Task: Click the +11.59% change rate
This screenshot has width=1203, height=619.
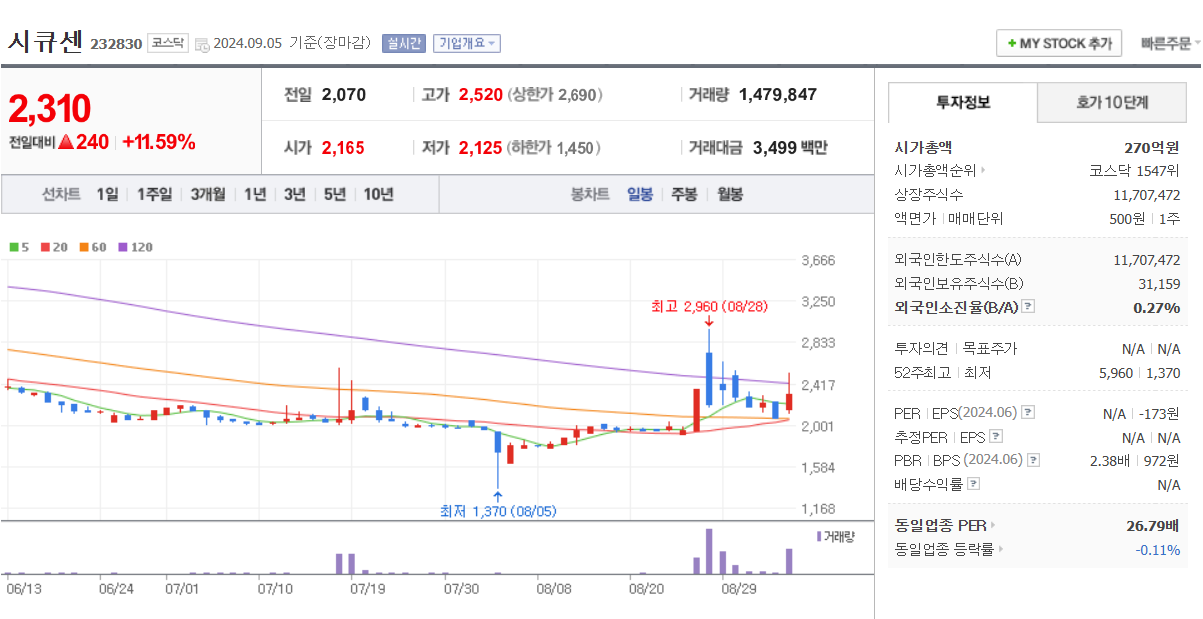Action: pyautogui.click(x=159, y=142)
